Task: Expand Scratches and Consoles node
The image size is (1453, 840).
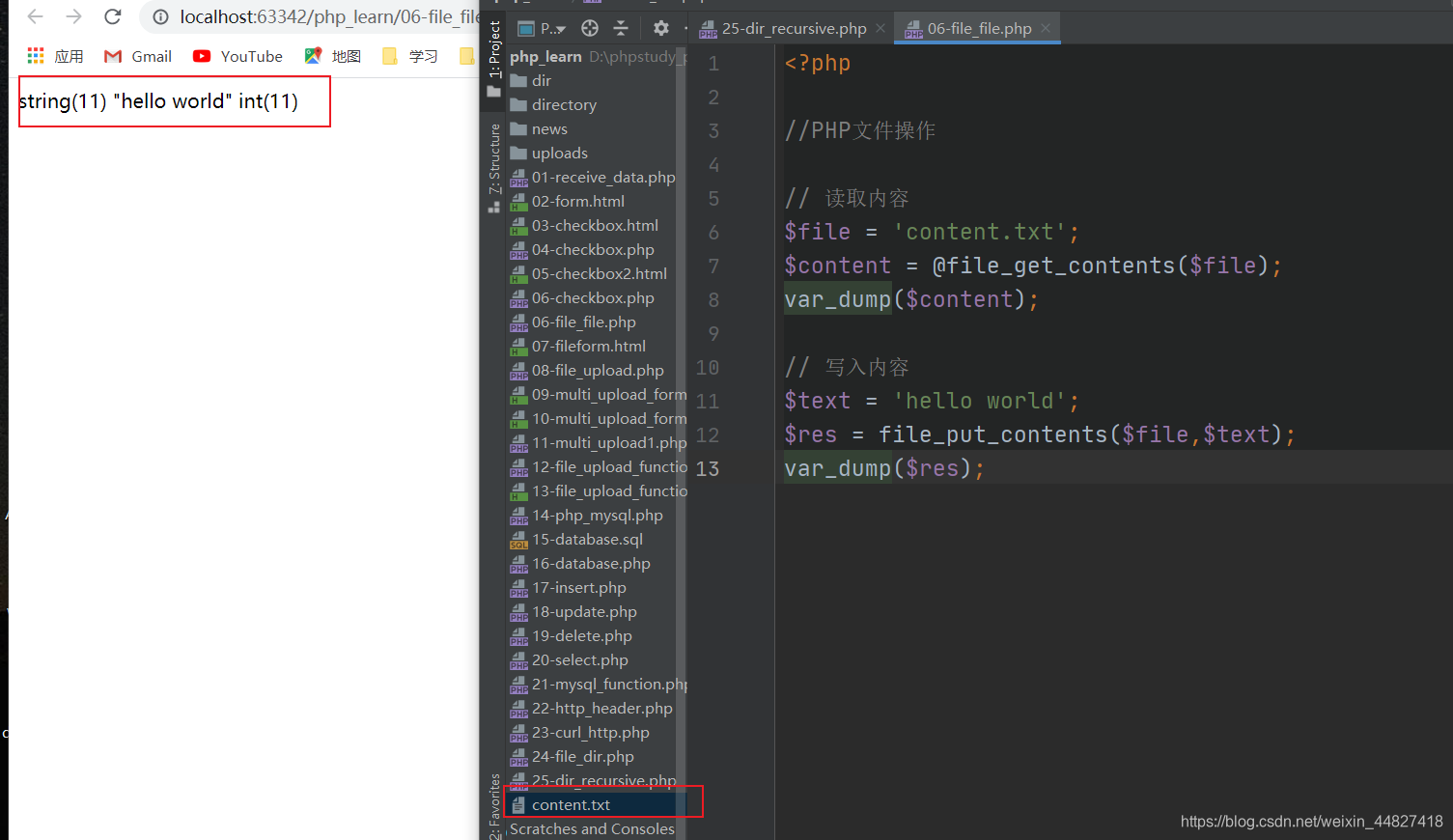Action: (592, 828)
